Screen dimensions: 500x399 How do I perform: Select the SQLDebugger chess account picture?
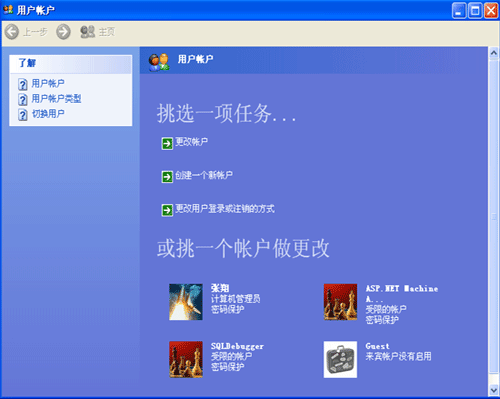click(186, 359)
